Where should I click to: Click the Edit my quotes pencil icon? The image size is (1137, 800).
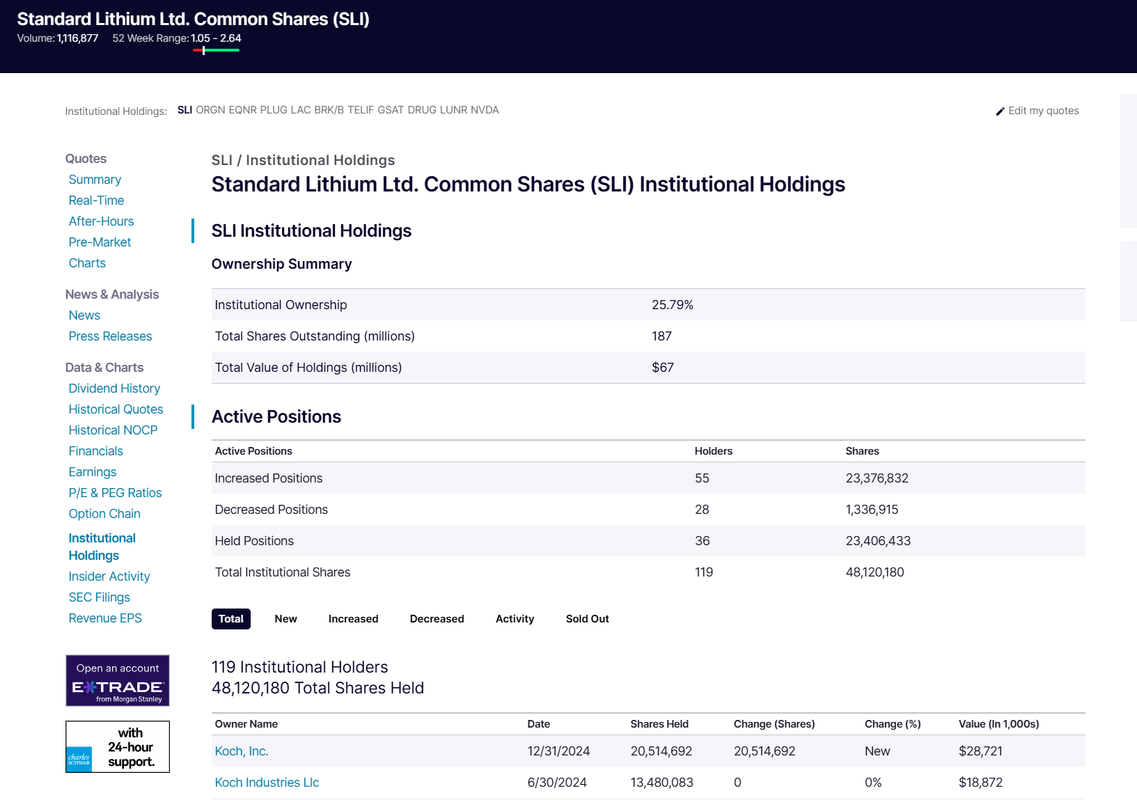[x=1000, y=111]
